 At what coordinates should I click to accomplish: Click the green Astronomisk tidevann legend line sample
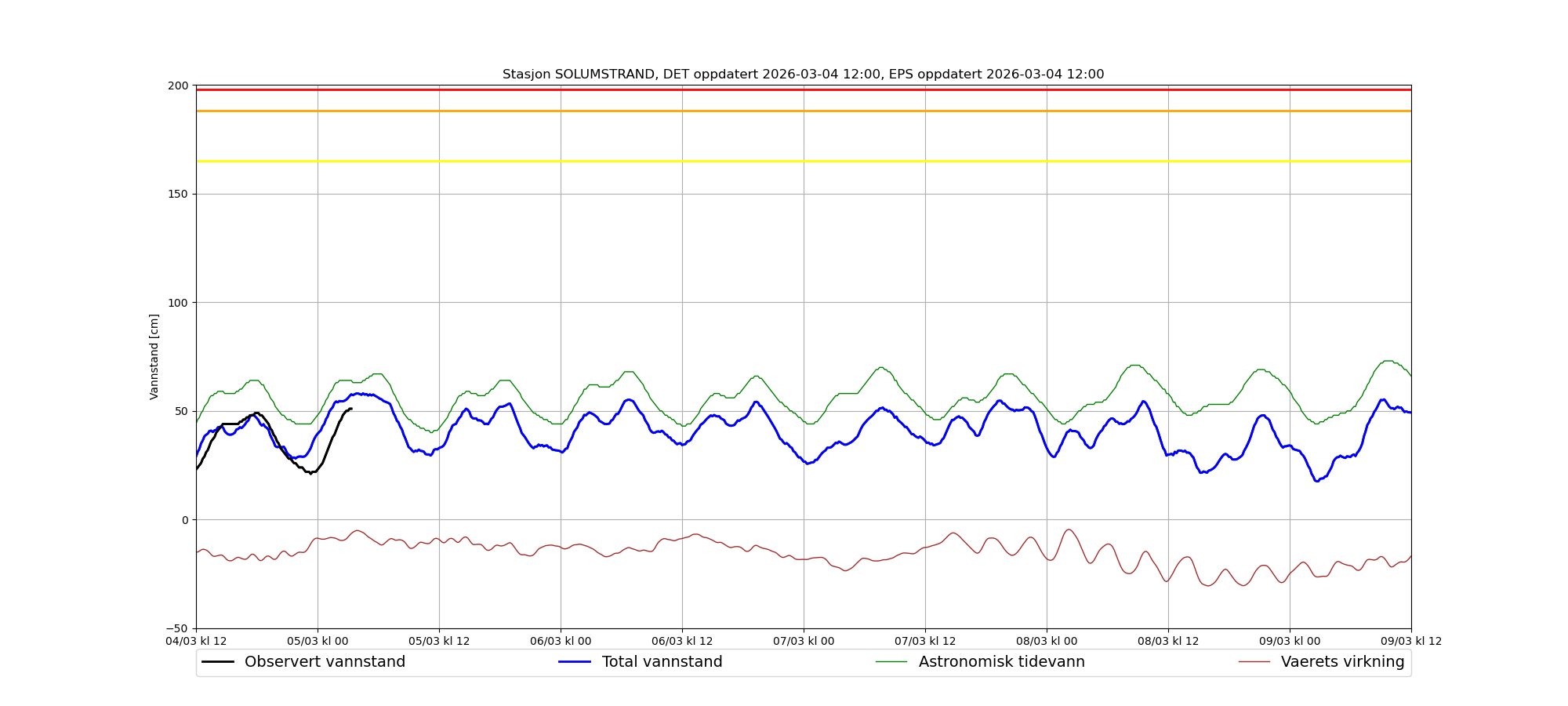(x=891, y=662)
